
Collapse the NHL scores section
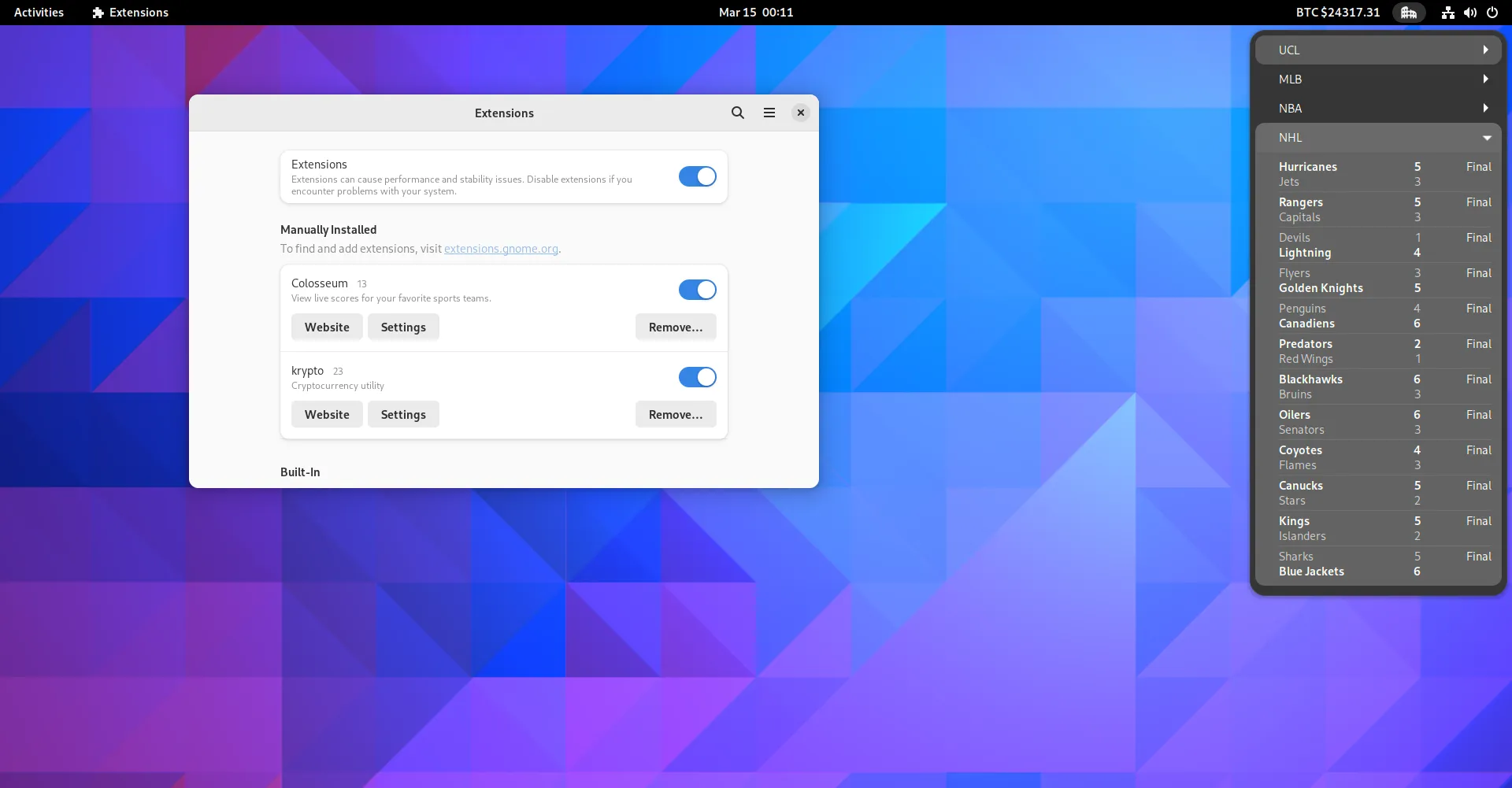click(1378, 137)
